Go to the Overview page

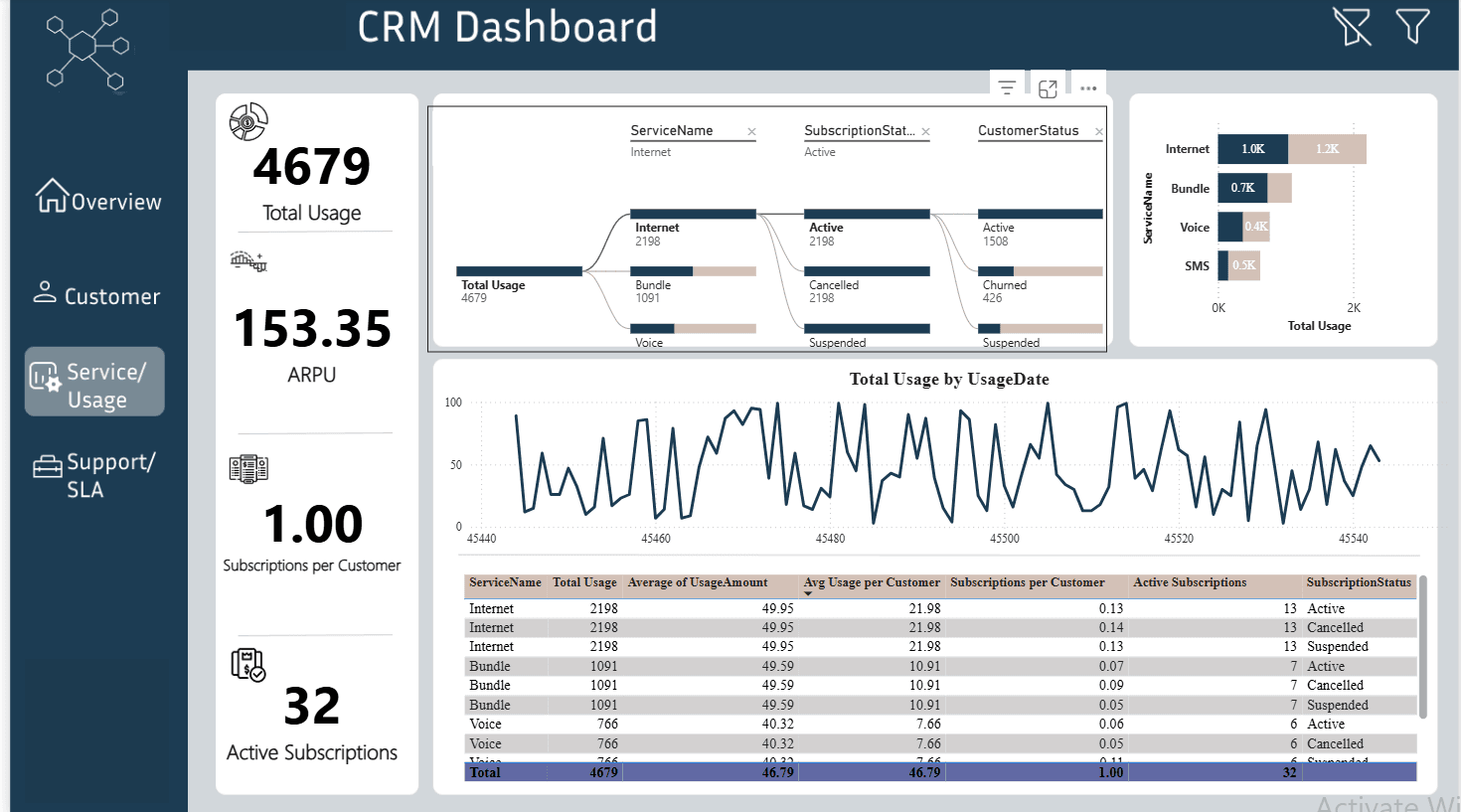[x=98, y=199]
